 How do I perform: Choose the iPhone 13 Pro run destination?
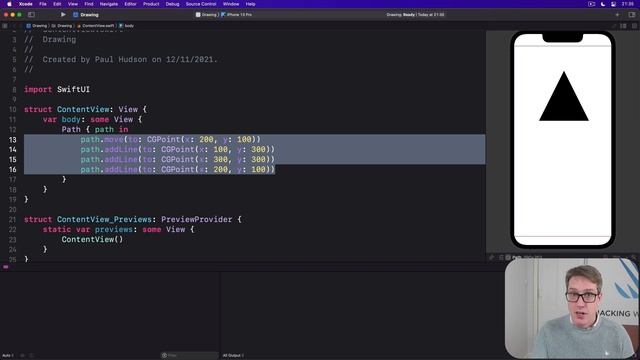[x=237, y=15]
